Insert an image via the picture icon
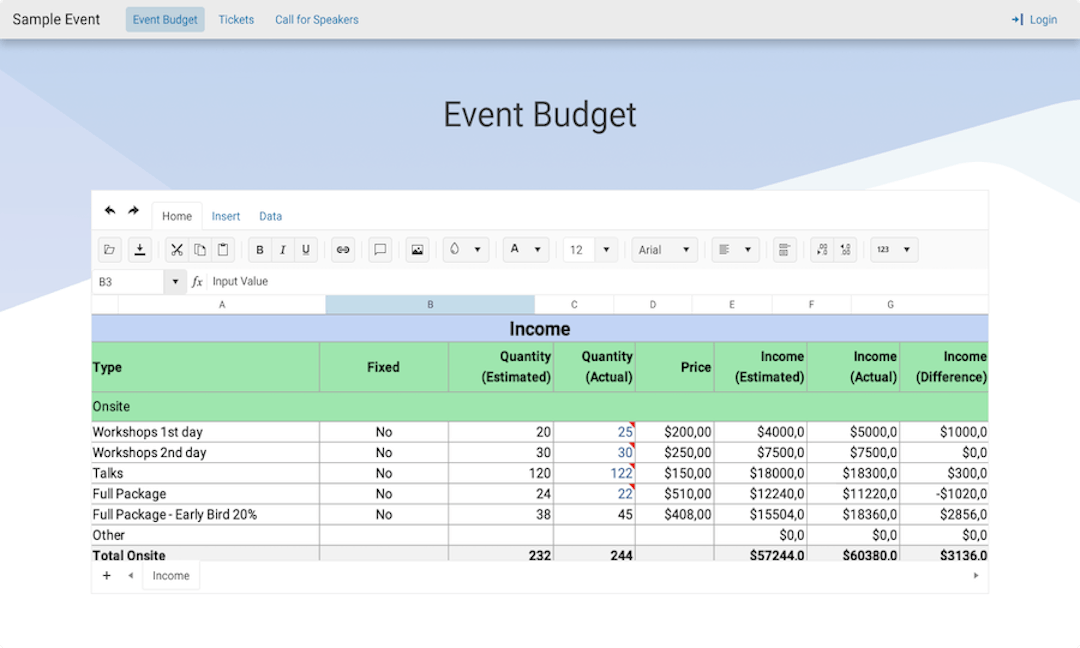This screenshot has height=648, width=1080. pyautogui.click(x=417, y=250)
